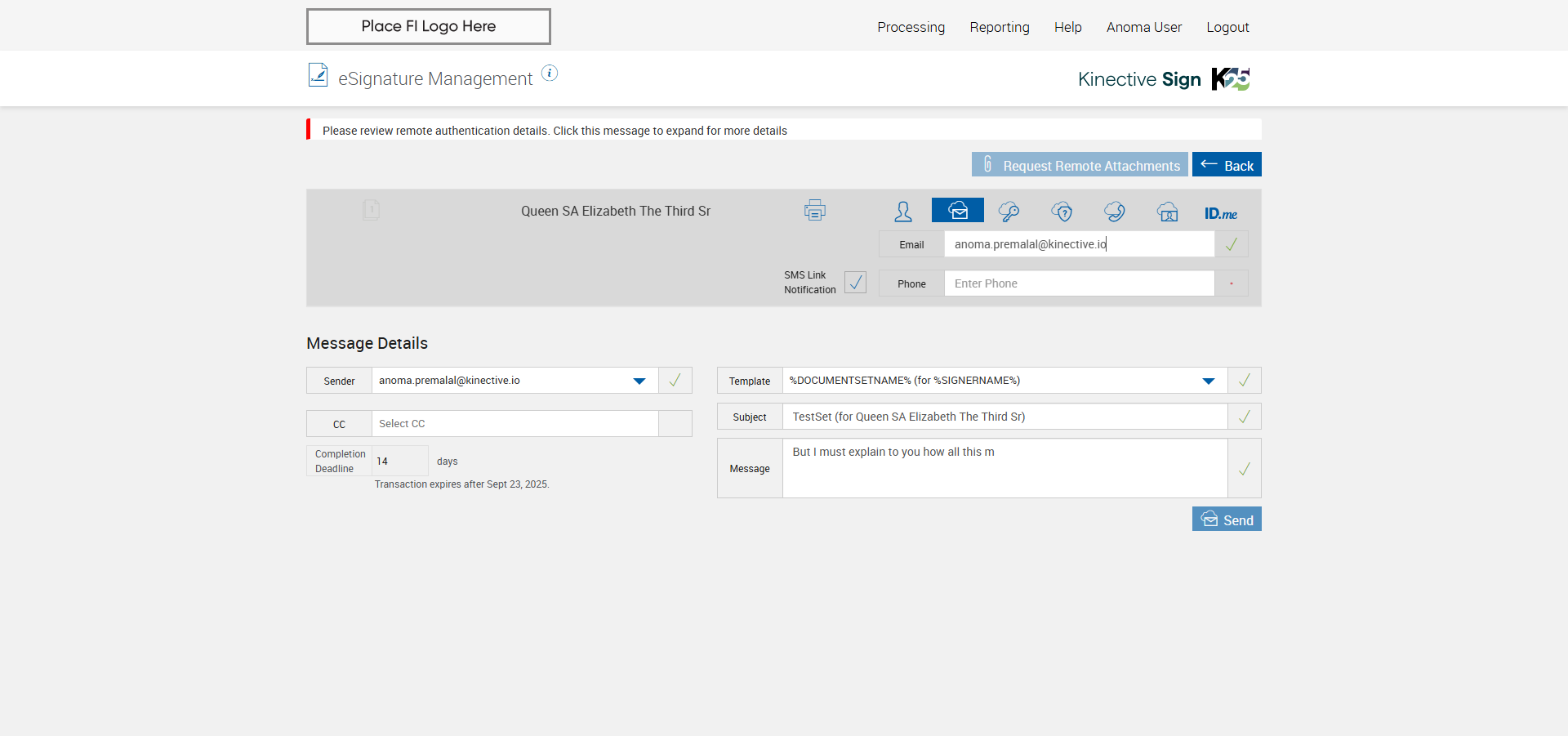This screenshot has height=736, width=1568.
Task: Expand the Sender dropdown
Action: coord(639,381)
